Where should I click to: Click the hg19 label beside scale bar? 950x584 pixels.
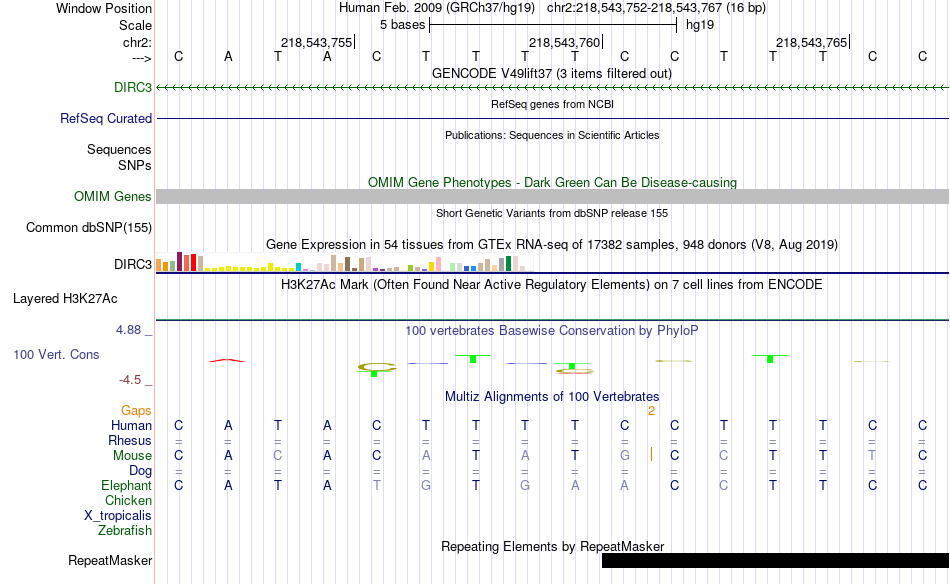[700, 25]
